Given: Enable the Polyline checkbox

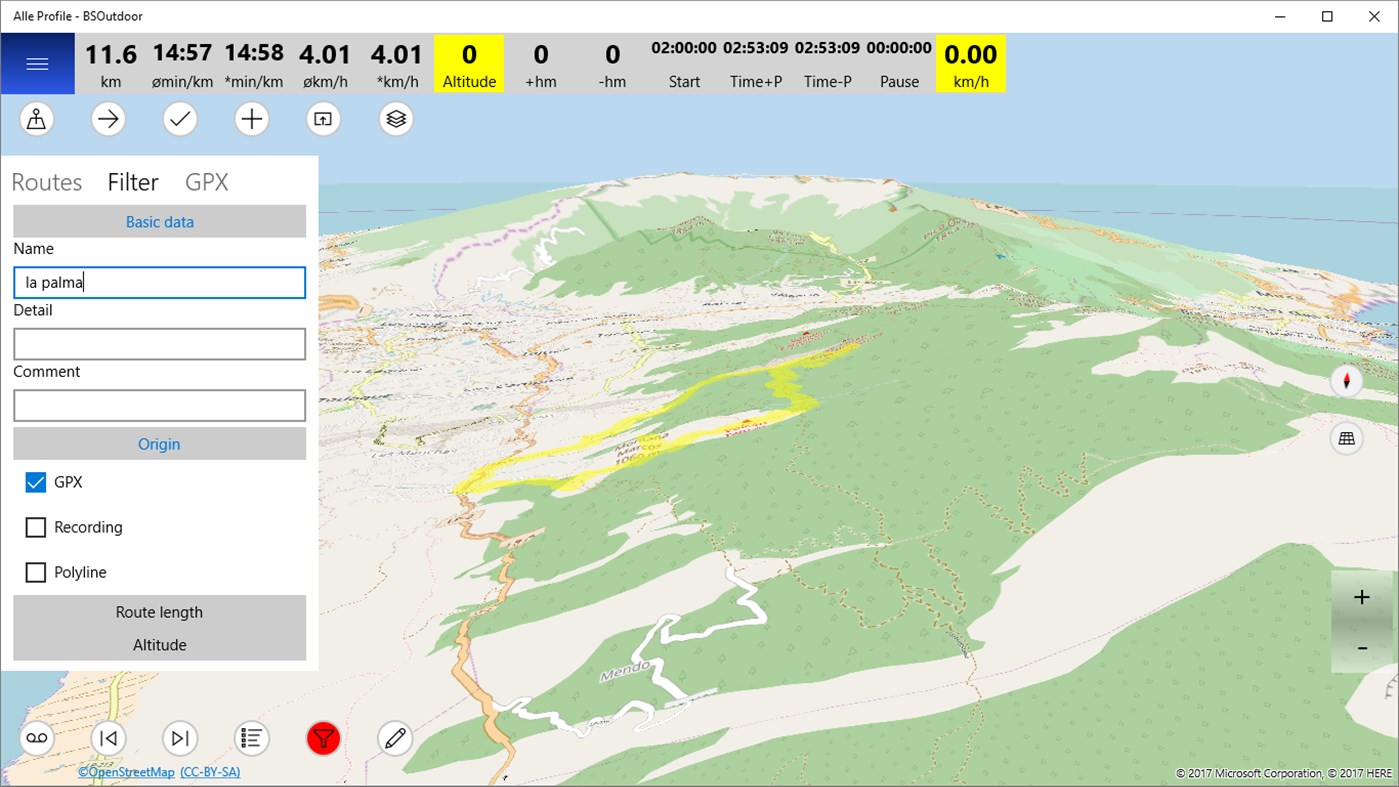Looking at the screenshot, I should coord(36,572).
